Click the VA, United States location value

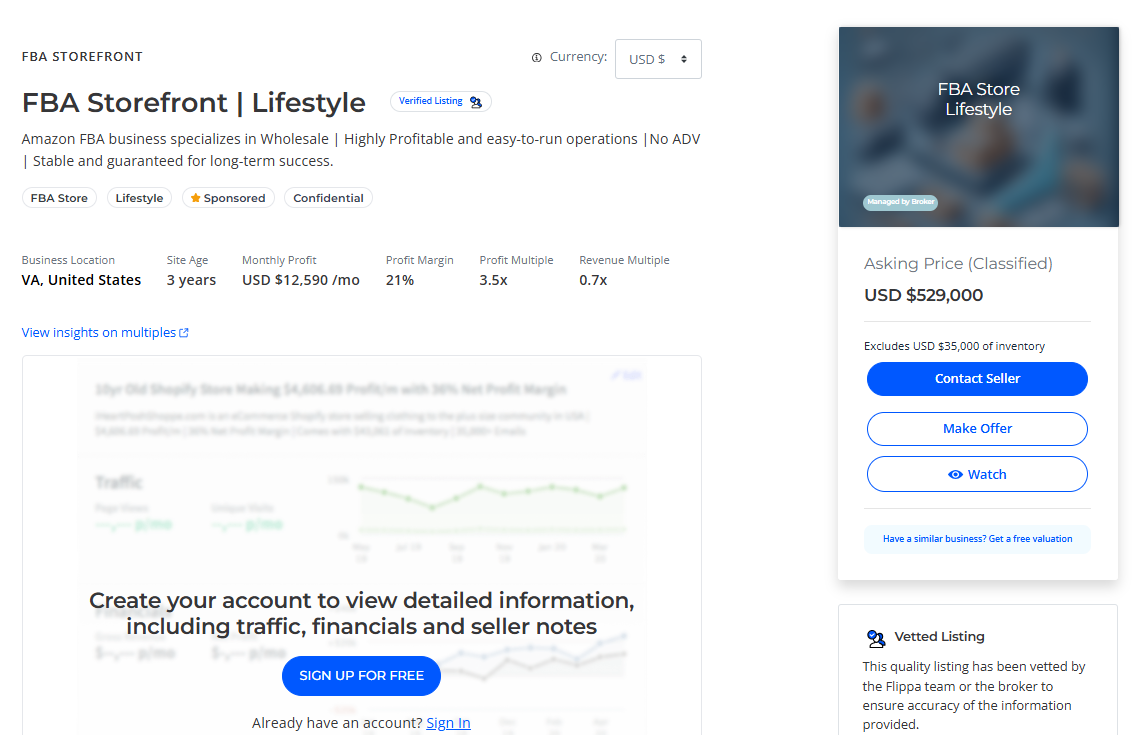coord(81,280)
